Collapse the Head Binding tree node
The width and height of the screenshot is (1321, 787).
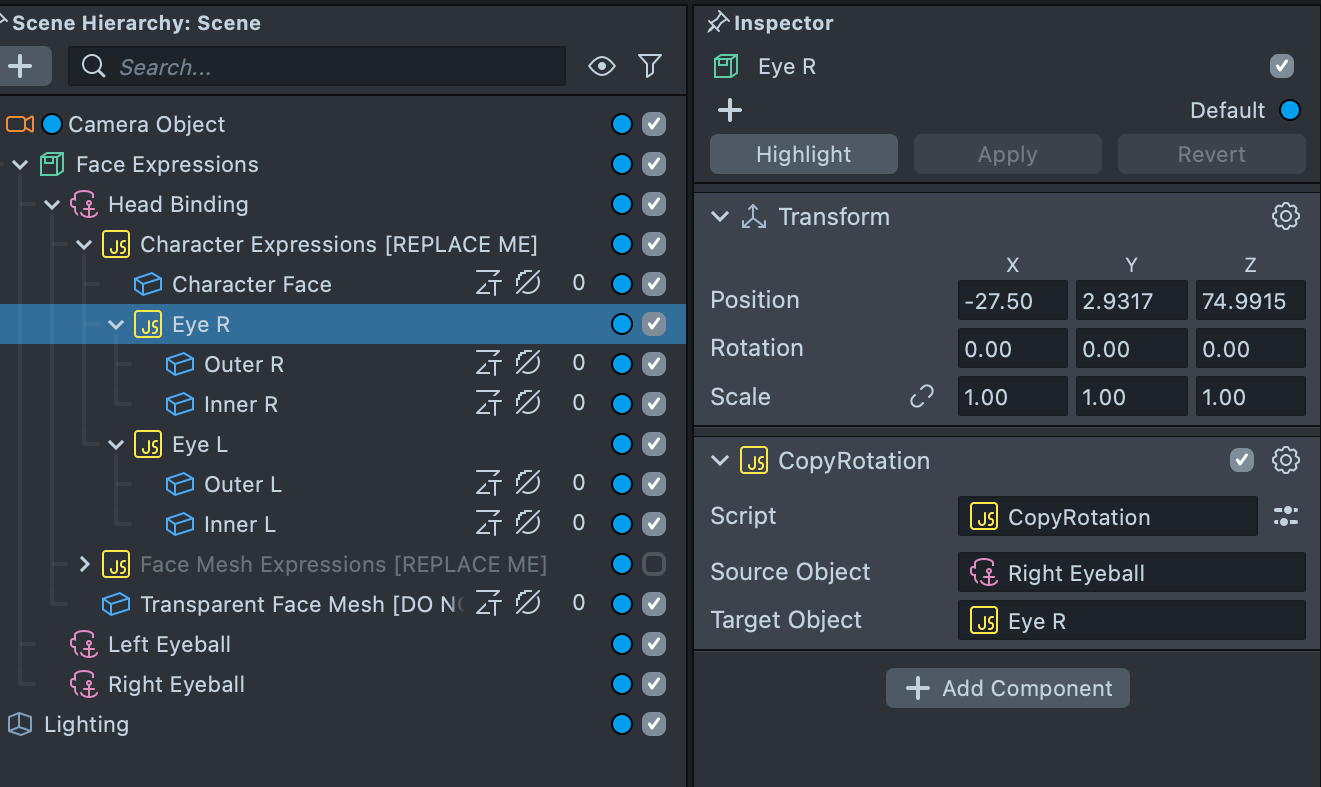(53, 205)
